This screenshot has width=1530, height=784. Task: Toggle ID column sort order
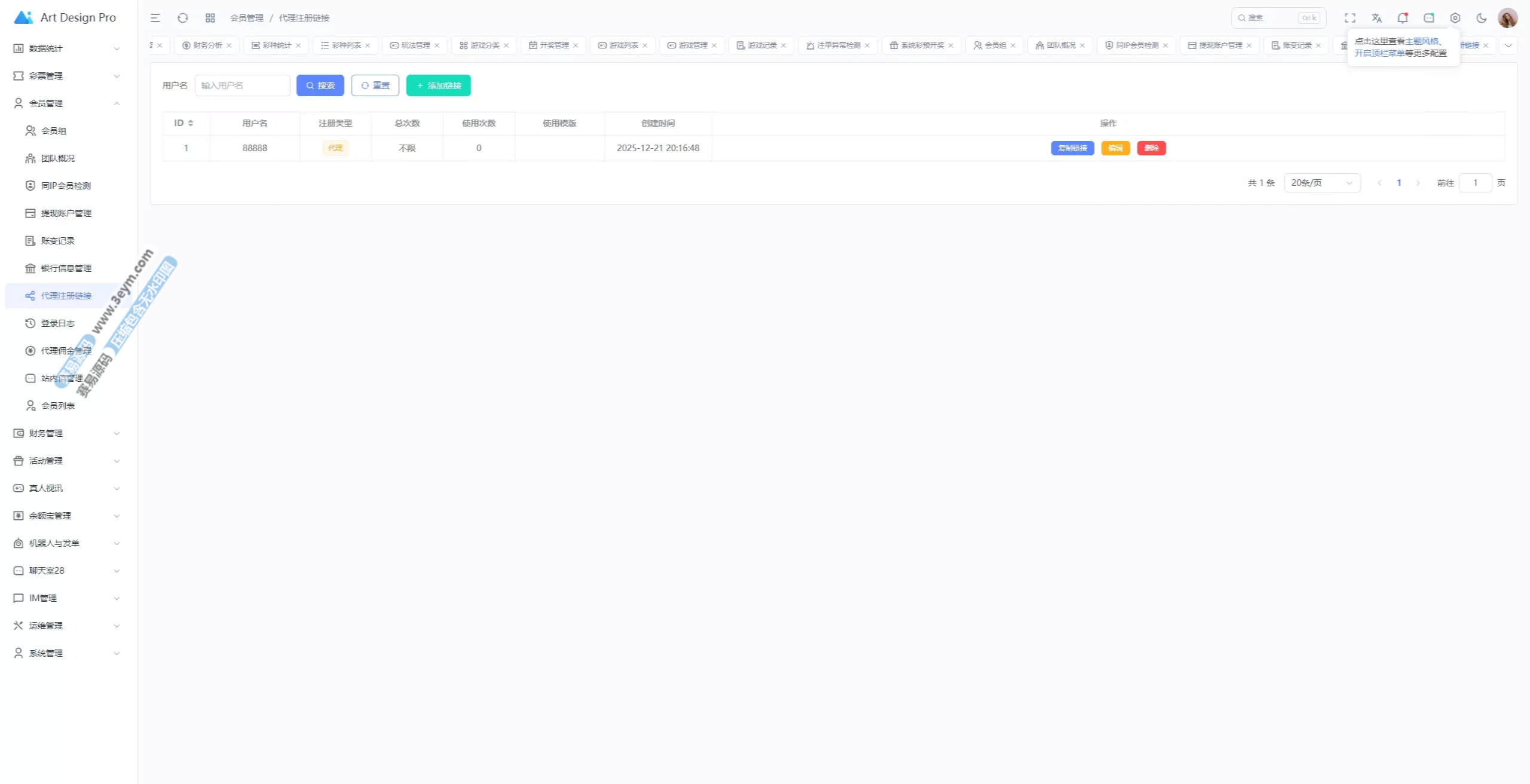tap(190, 123)
